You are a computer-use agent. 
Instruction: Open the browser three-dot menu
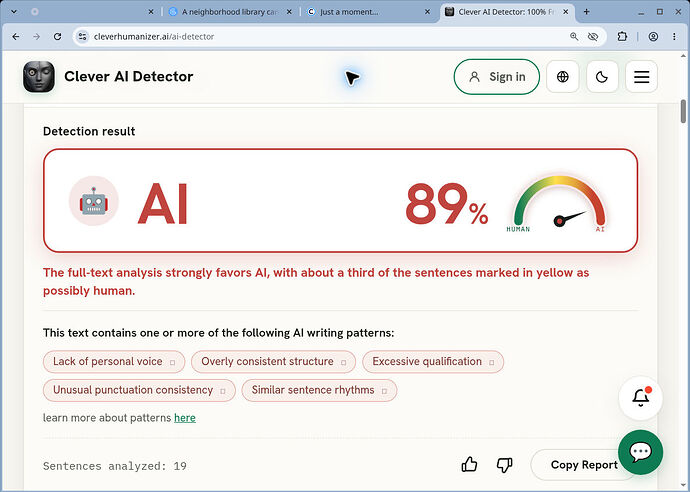pos(674,37)
